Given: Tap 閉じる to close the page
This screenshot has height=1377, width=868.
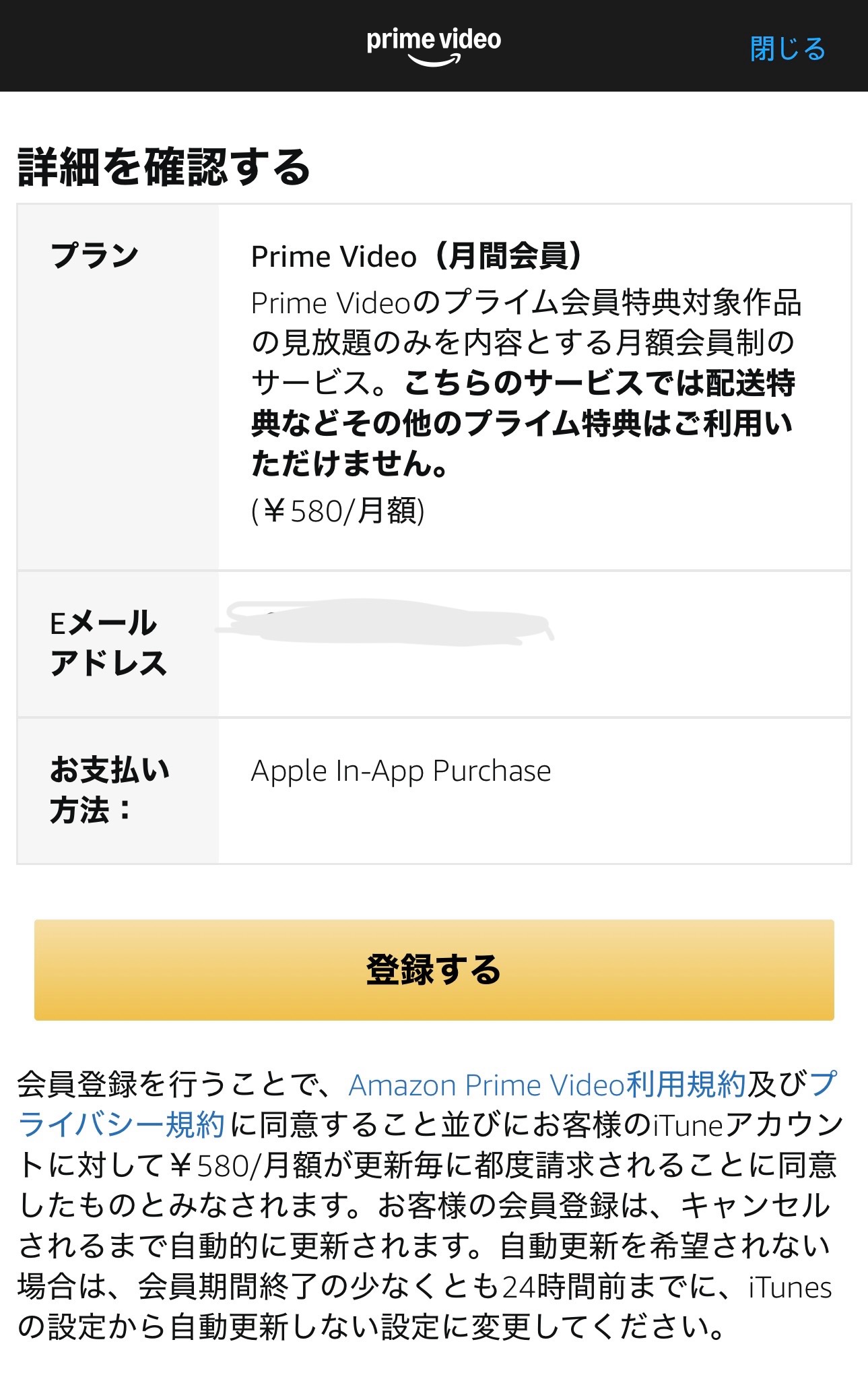Looking at the screenshot, I should coord(787,49).
